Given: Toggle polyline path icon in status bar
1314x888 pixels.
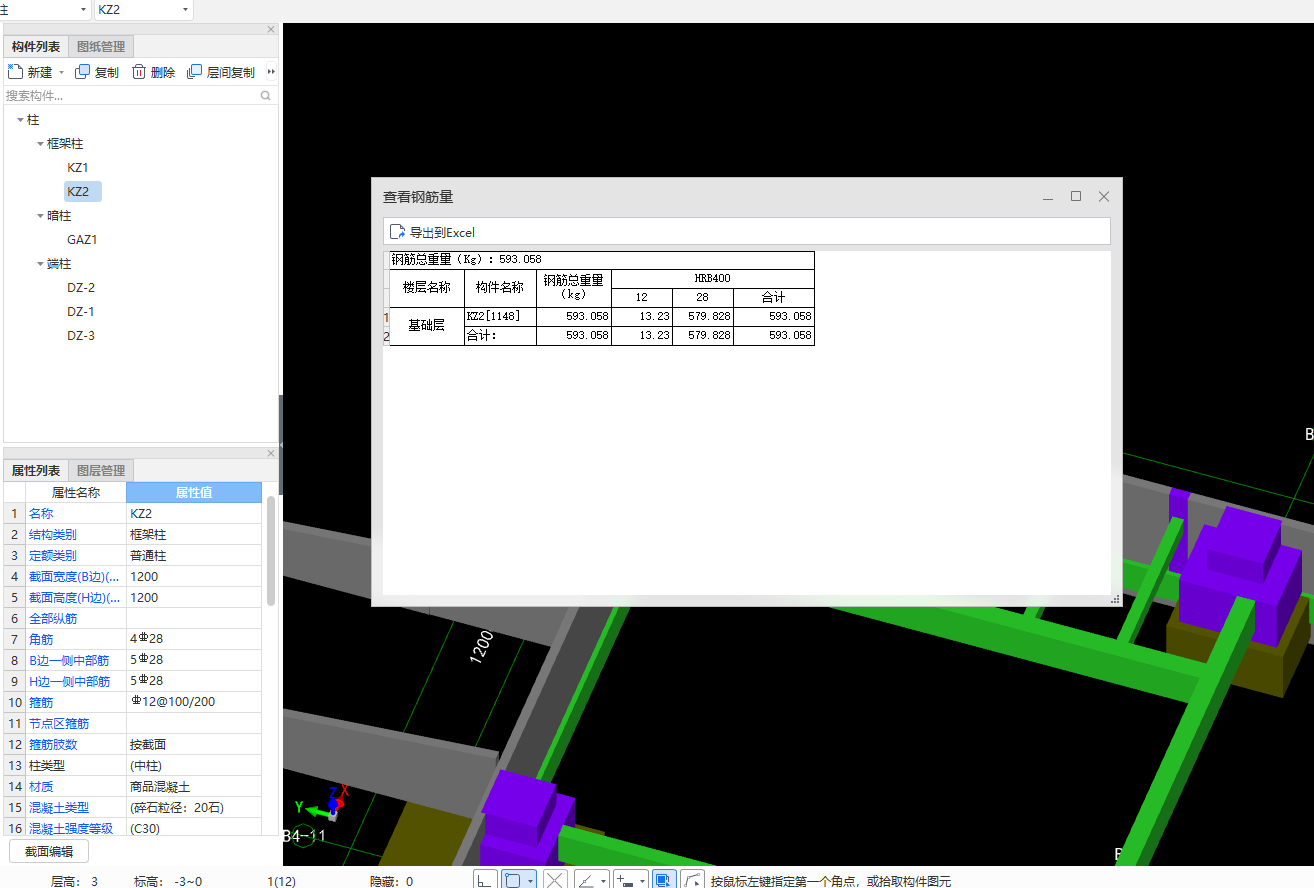Looking at the screenshot, I should 693,881.
